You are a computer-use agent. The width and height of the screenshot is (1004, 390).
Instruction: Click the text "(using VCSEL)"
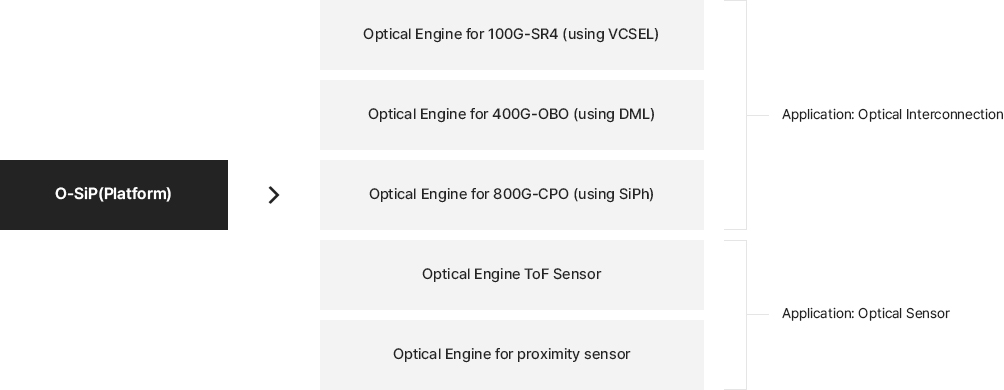click(x=610, y=35)
